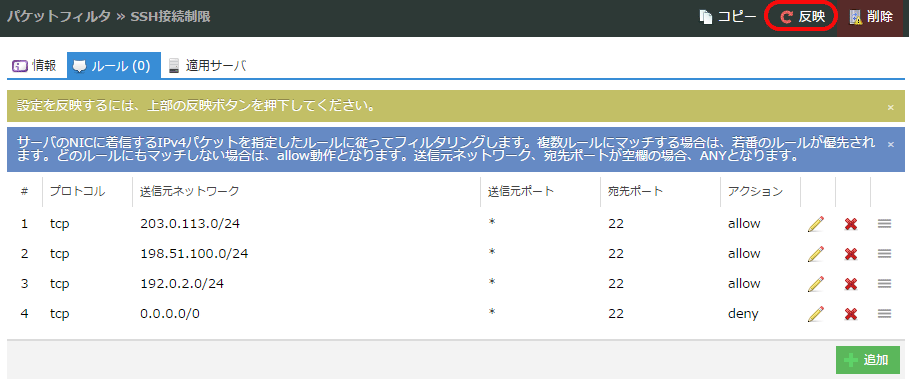Click the 削除 delete button
The image size is (909, 385).
(x=871, y=17)
